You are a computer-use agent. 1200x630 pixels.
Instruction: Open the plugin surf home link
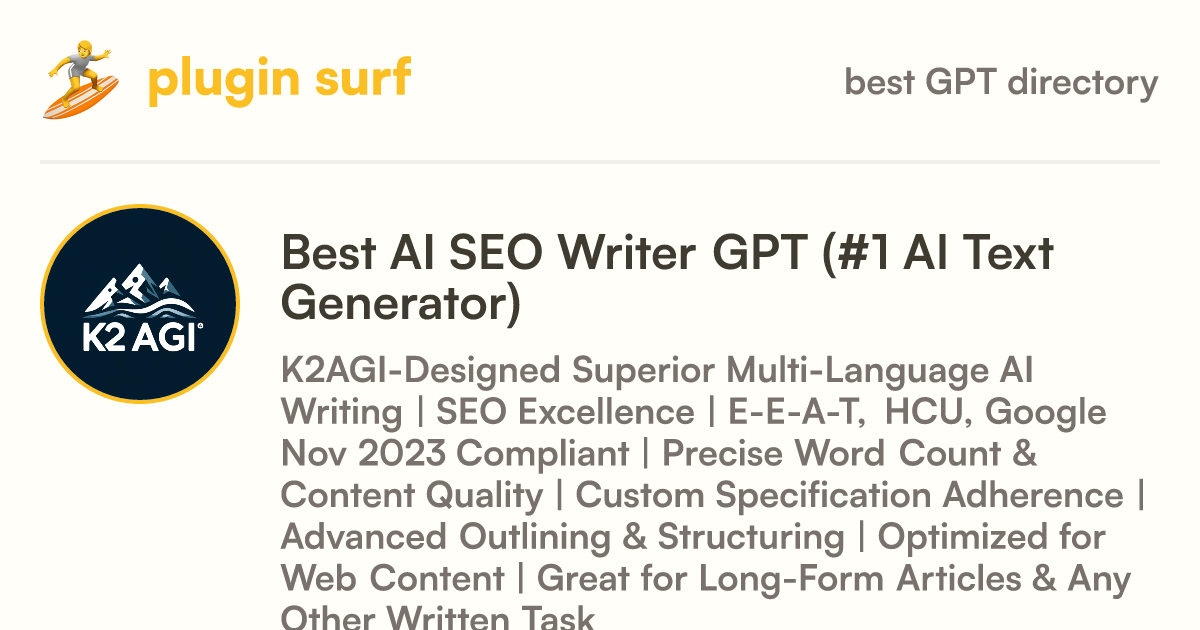[279, 78]
